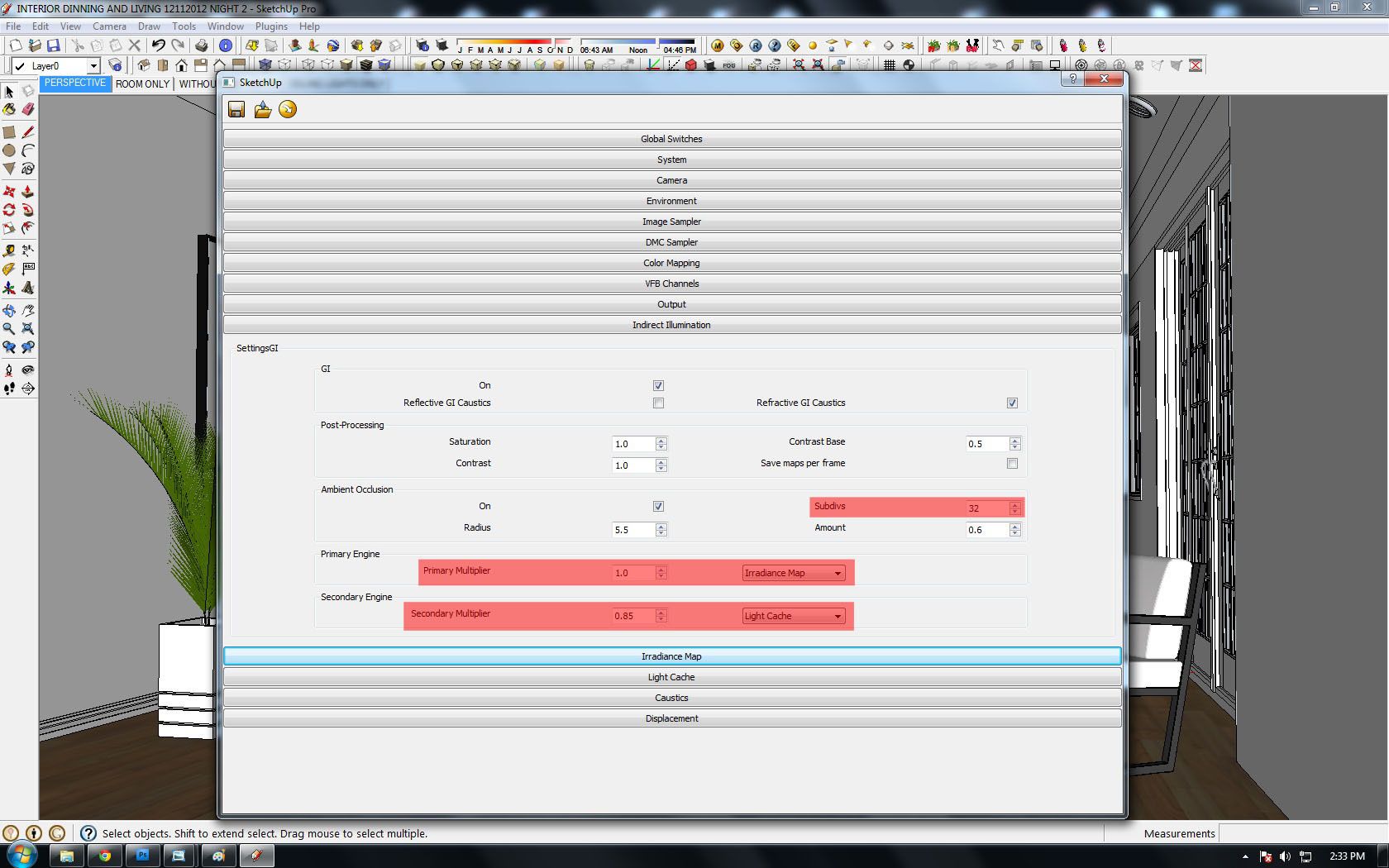Activate the Pan hand tool
The image size is (1389, 868).
(28, 311)
